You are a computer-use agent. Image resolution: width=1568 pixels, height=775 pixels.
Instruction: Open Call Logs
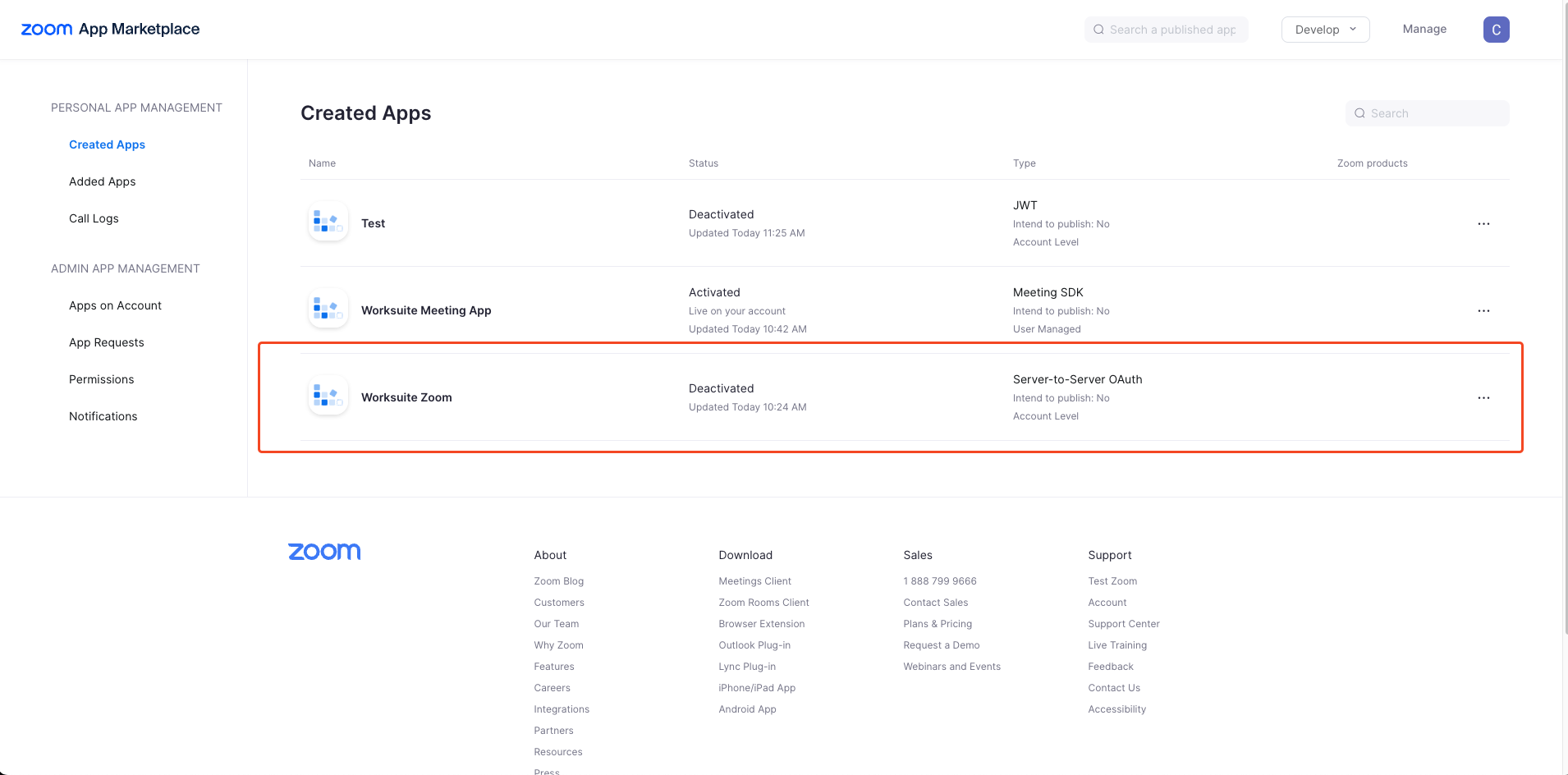(94, 218)
